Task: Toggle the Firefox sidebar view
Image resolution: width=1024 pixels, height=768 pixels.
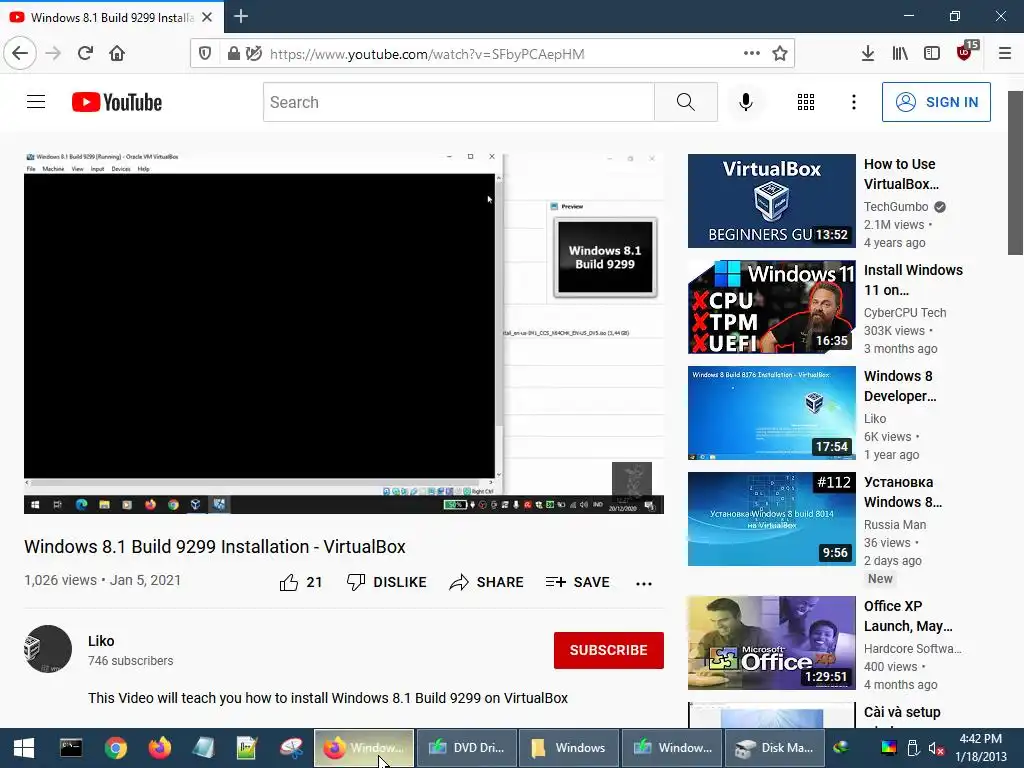Action: 932,54
